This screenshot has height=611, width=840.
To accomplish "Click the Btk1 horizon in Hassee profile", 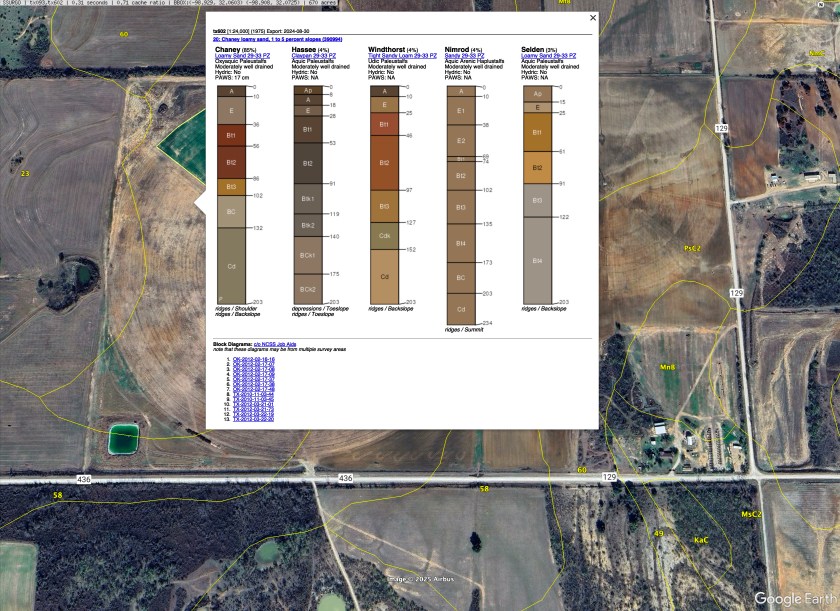I will coord(308,199).
